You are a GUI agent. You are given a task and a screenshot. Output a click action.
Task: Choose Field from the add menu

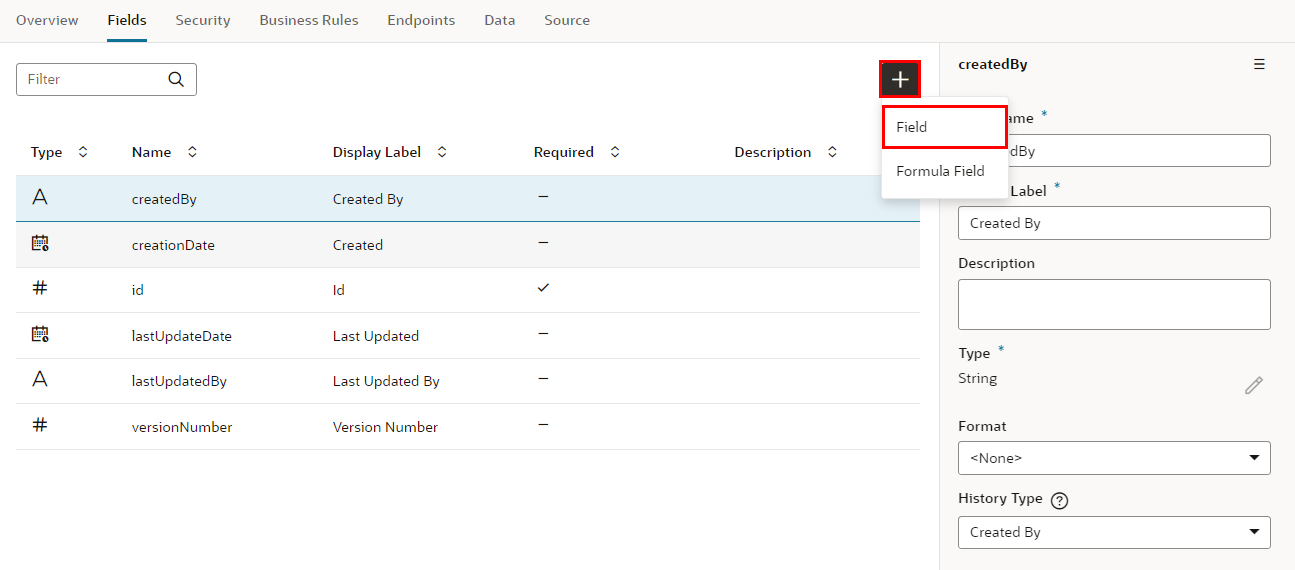[x=943, y=127]
